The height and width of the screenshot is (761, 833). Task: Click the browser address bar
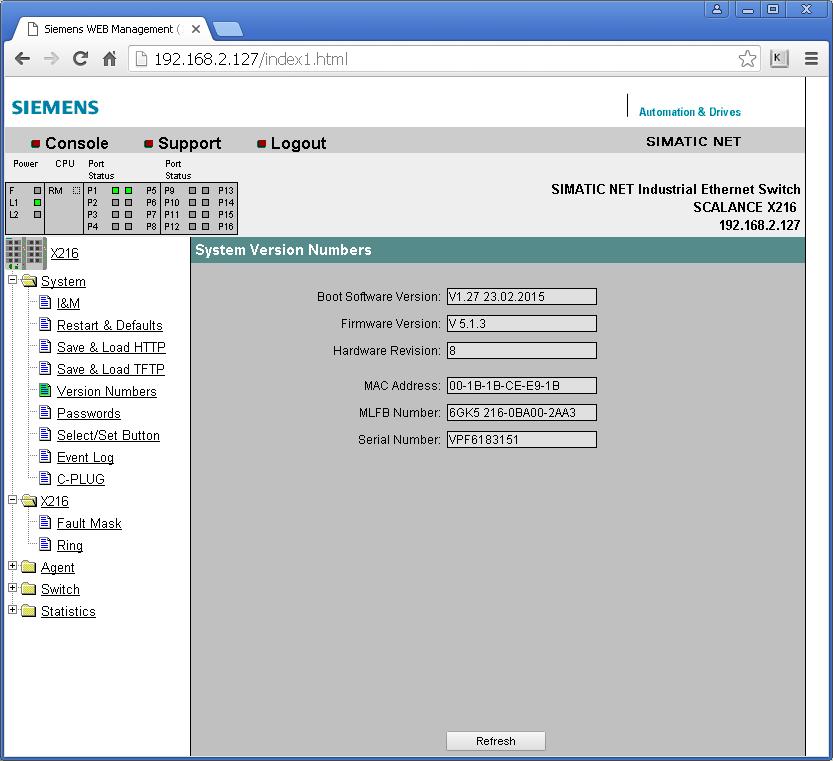click(440, 59)
